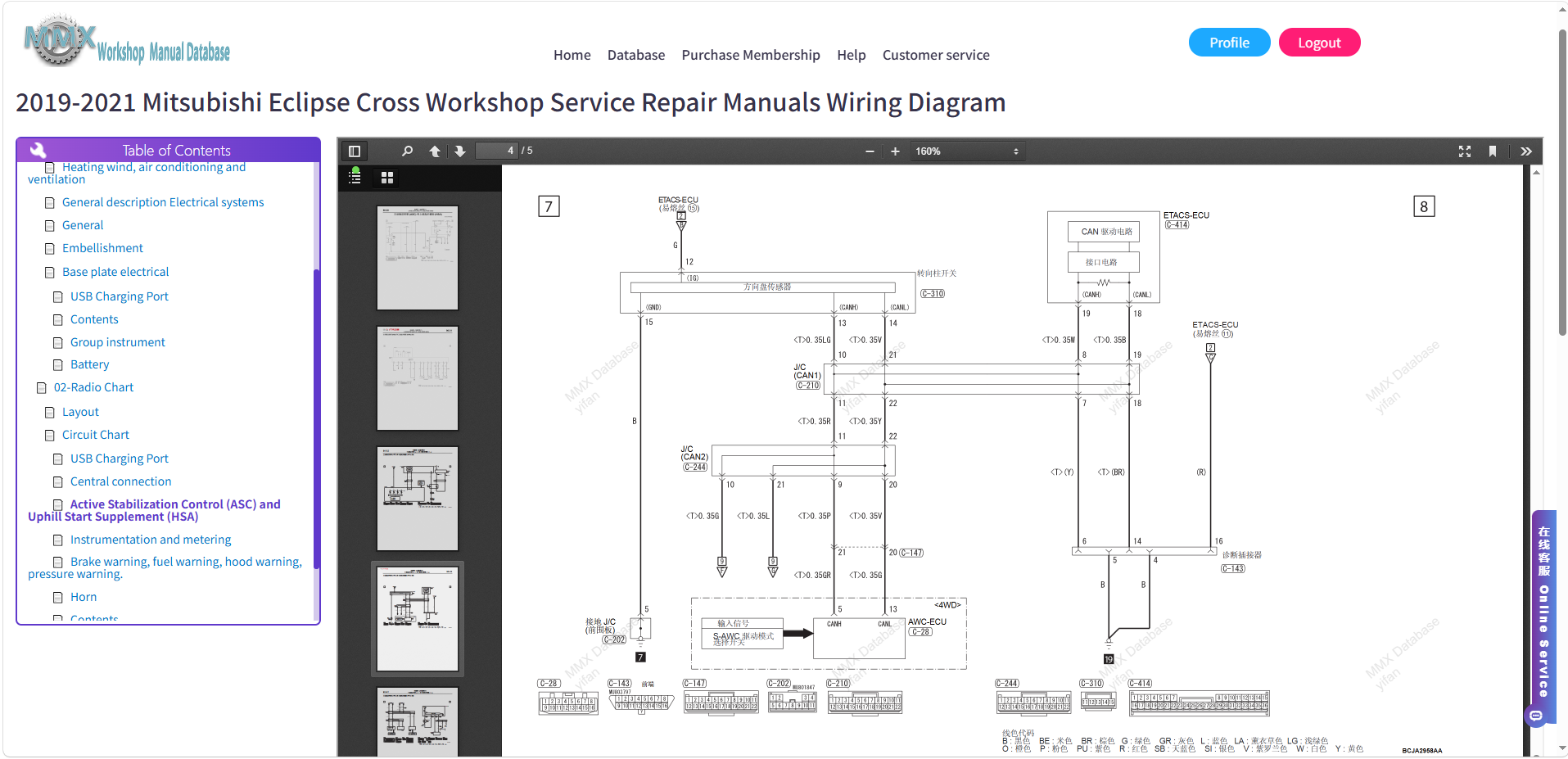Select Active Stabilization Control (ASC) entry
The height and width of the screenshot is (759, 1568).
click(154, 510)
